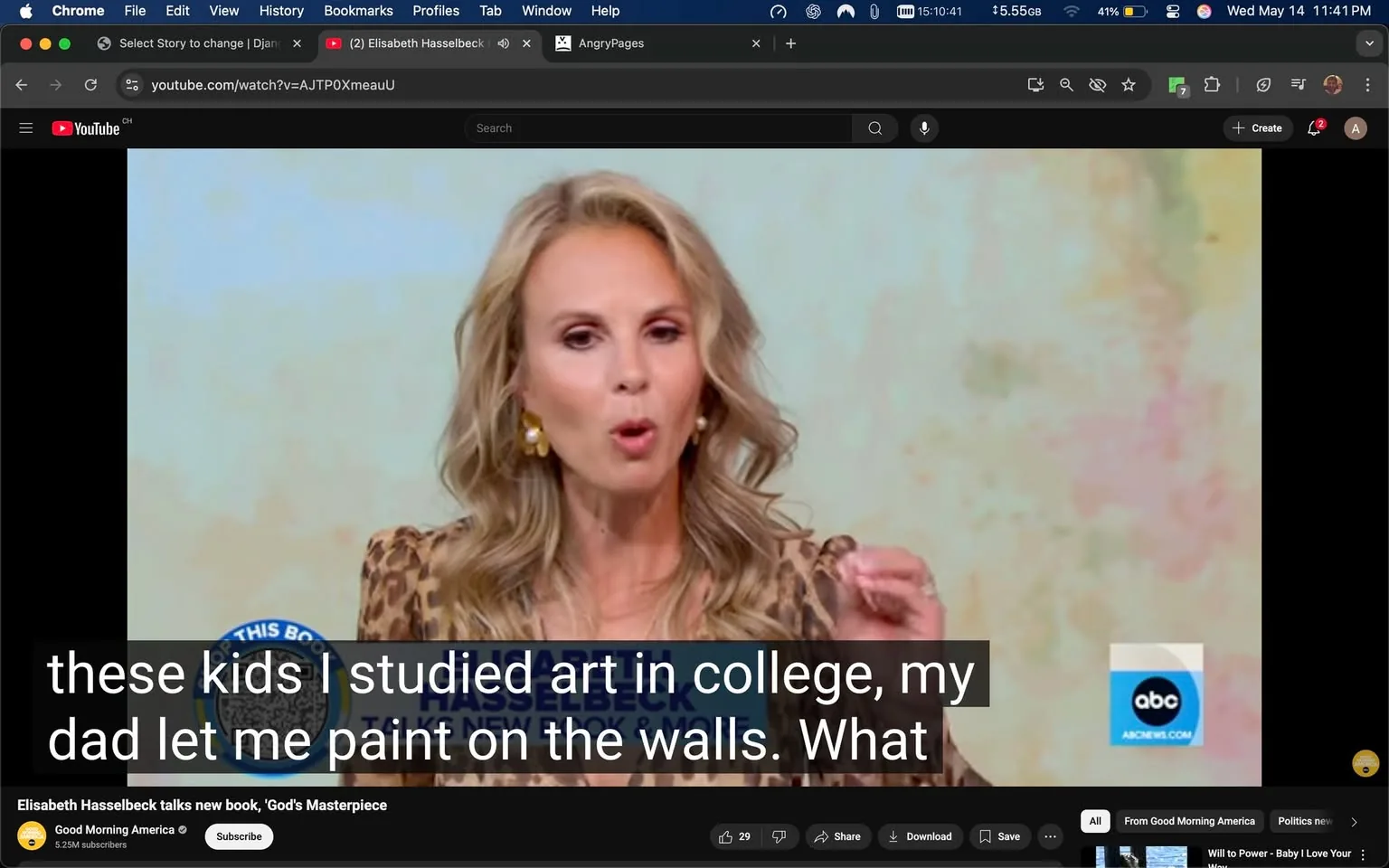The height and width of the screenshot is (868, 1389).
Task: Open the tab search chevron menu
Action: (1368, 42)
